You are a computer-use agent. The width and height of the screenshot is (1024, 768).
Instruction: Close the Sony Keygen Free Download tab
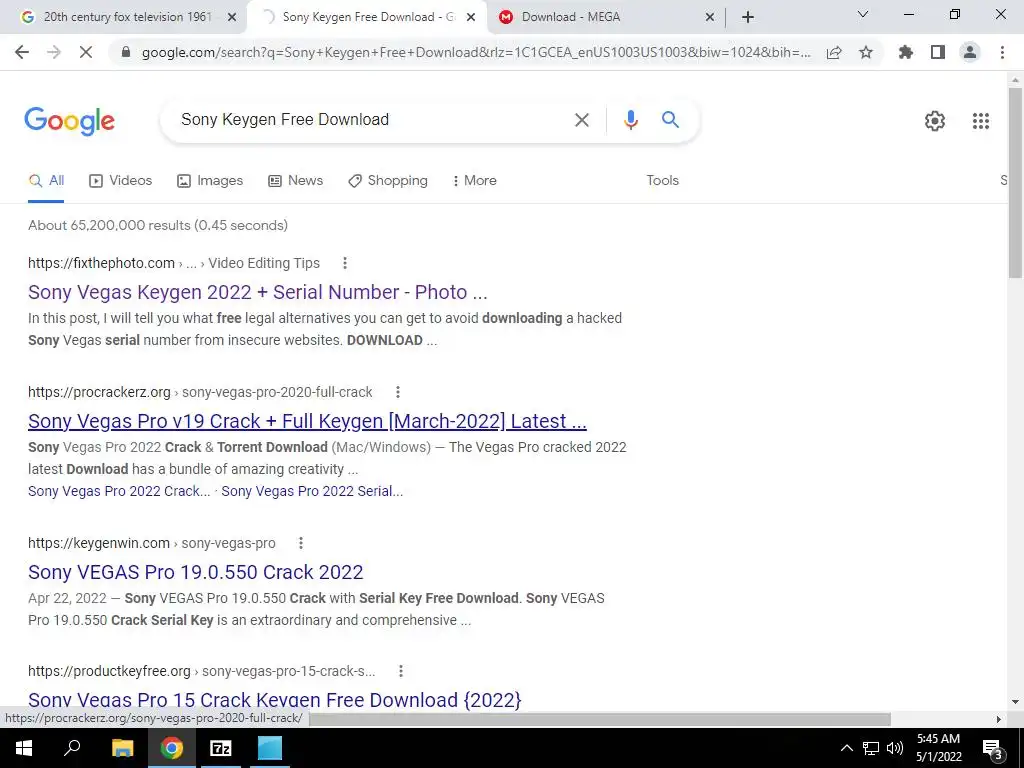(x=471, y=18)
